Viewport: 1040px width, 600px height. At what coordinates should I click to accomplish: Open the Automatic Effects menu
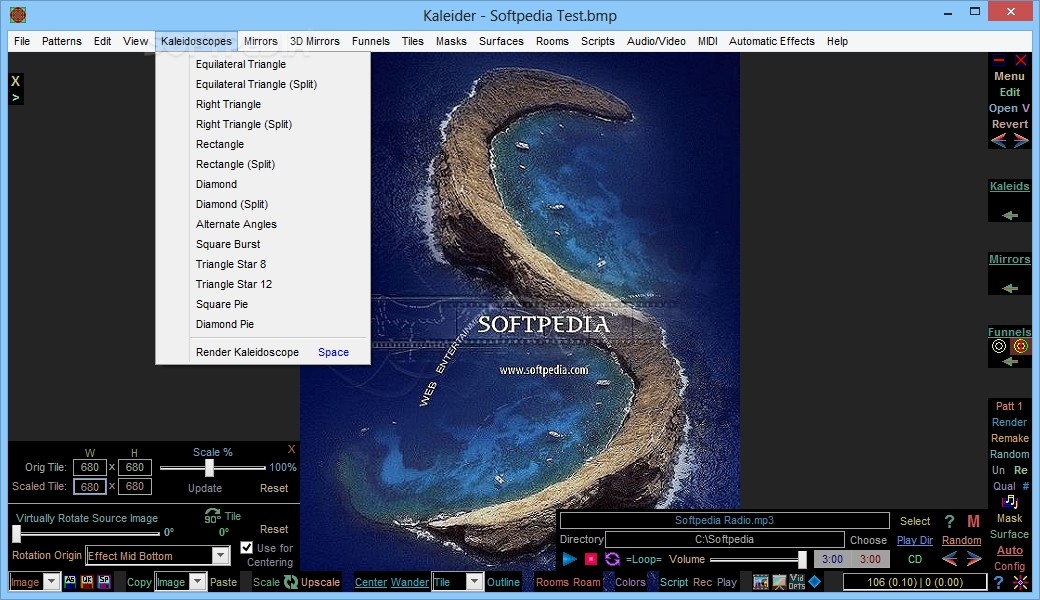click(771, 41)
